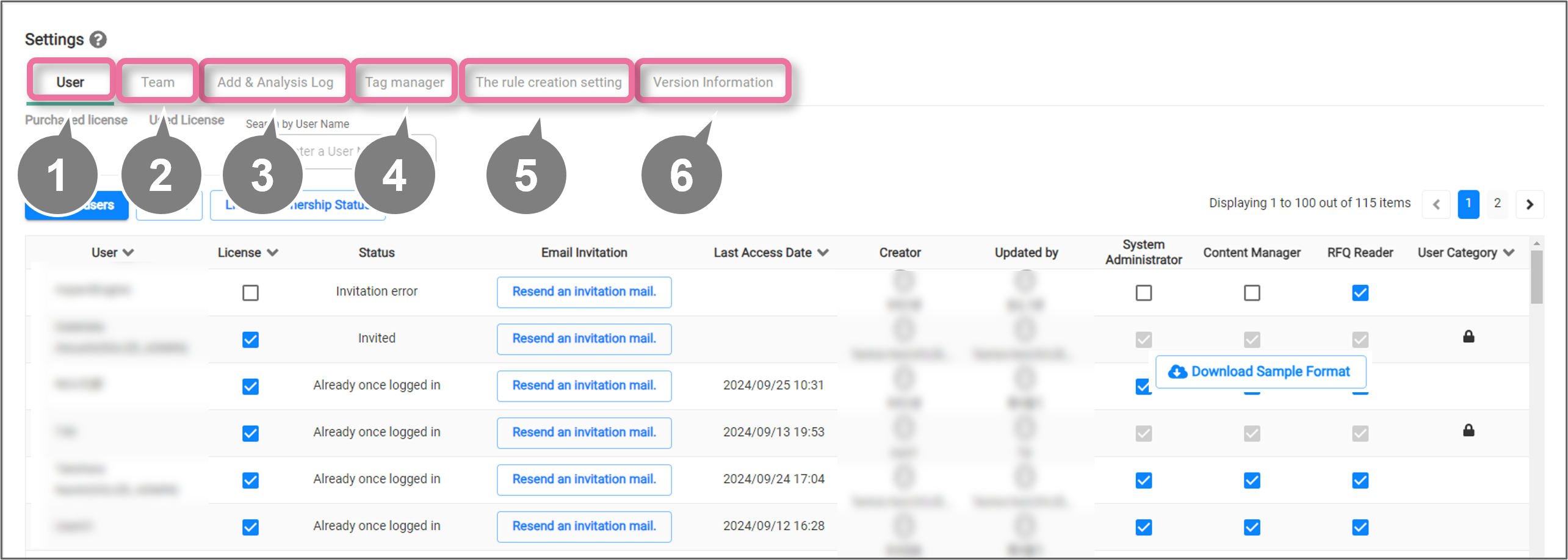Screen dimensions: 1568x560
Task: Jump to page 2 of the user list
Action: click(1497, 203)
